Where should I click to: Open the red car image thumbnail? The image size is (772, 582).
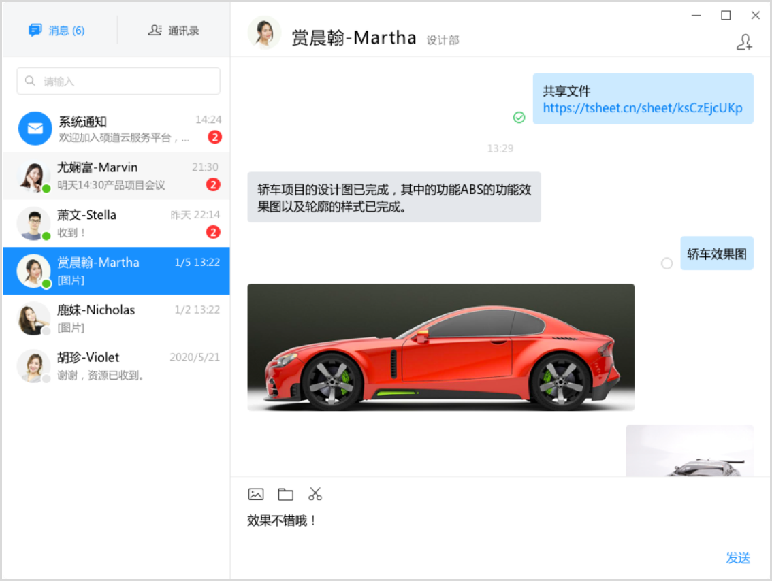point(441,347)
